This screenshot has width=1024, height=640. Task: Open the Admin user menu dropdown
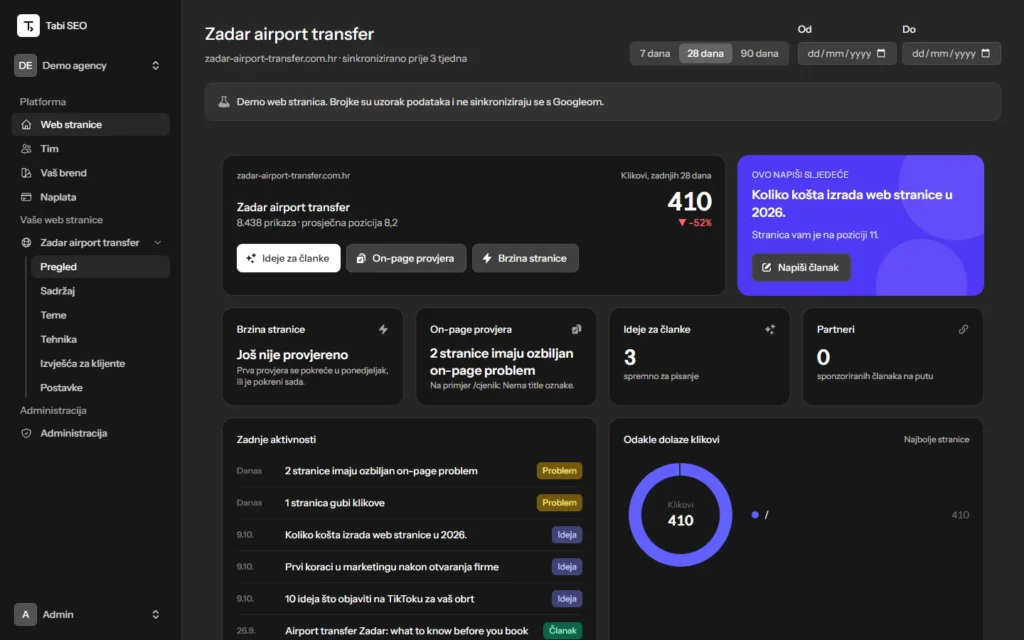pos(91,614)
